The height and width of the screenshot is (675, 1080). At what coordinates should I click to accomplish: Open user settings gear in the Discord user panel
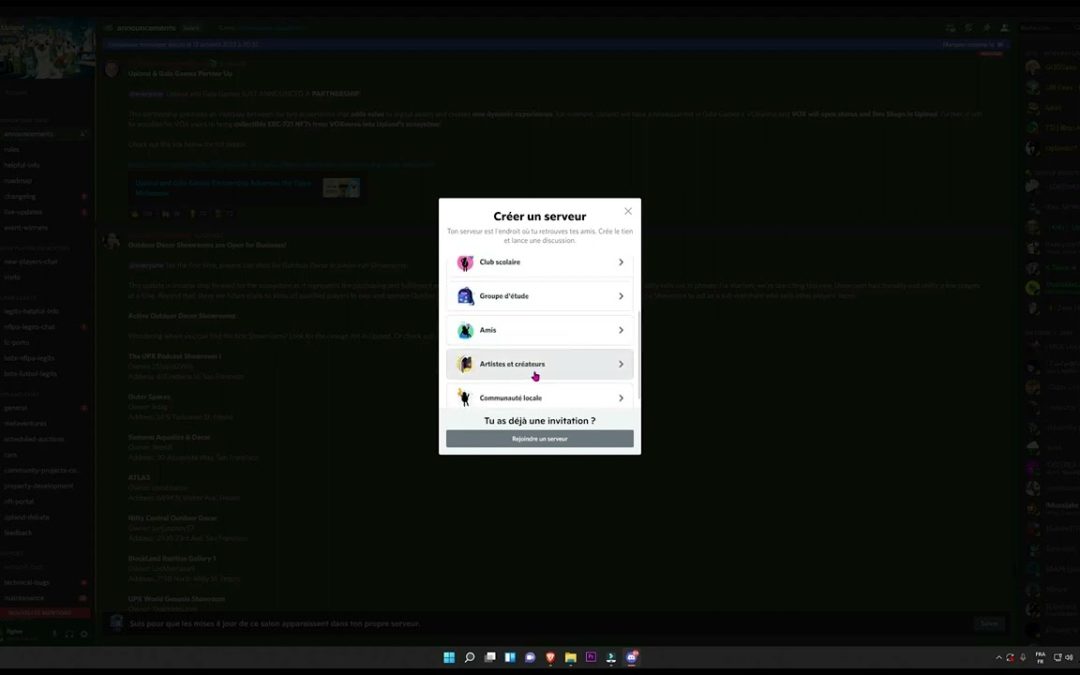(x=84, y=634)
